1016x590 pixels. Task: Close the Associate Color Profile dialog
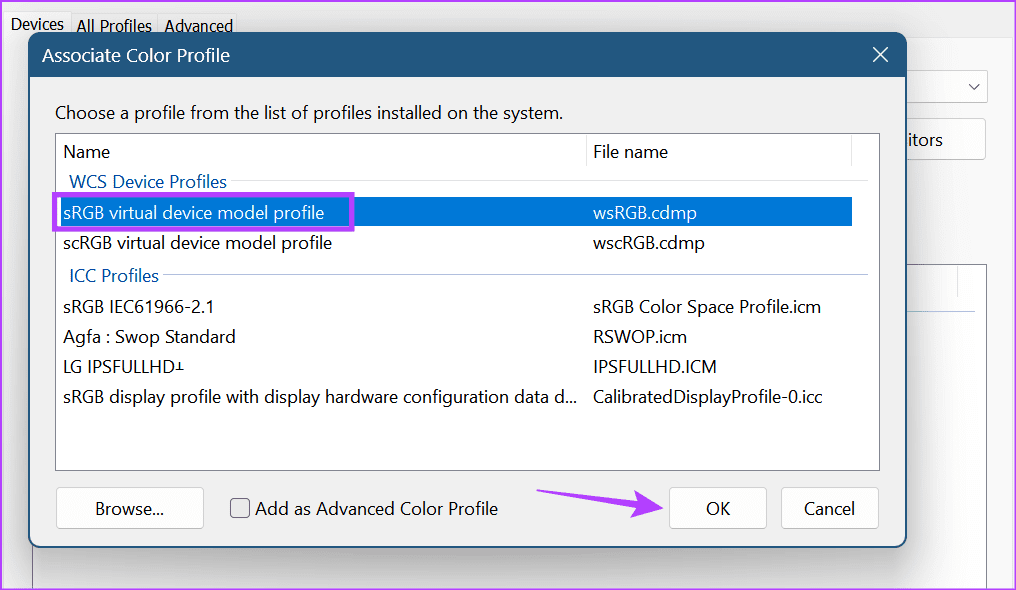point(880,55)
